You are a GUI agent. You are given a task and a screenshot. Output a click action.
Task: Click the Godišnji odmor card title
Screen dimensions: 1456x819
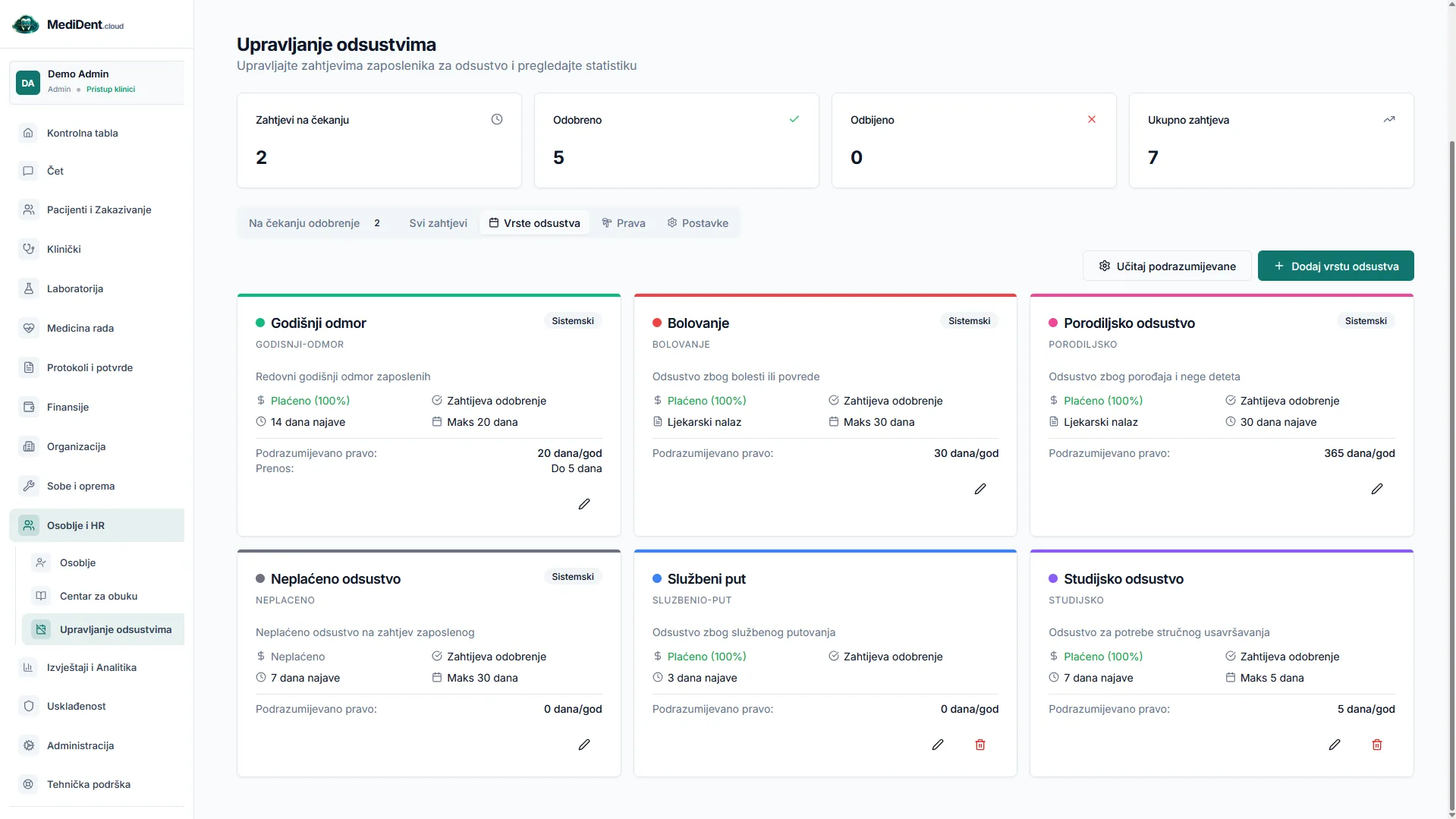(x=319, y=323)
